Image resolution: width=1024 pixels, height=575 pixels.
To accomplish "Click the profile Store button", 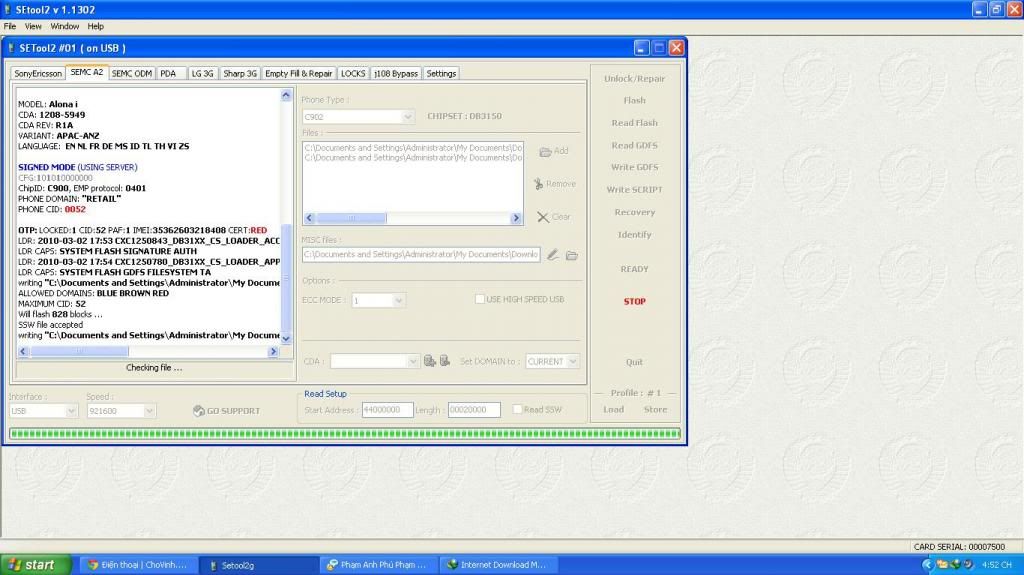I will click(x=656, y=410).
